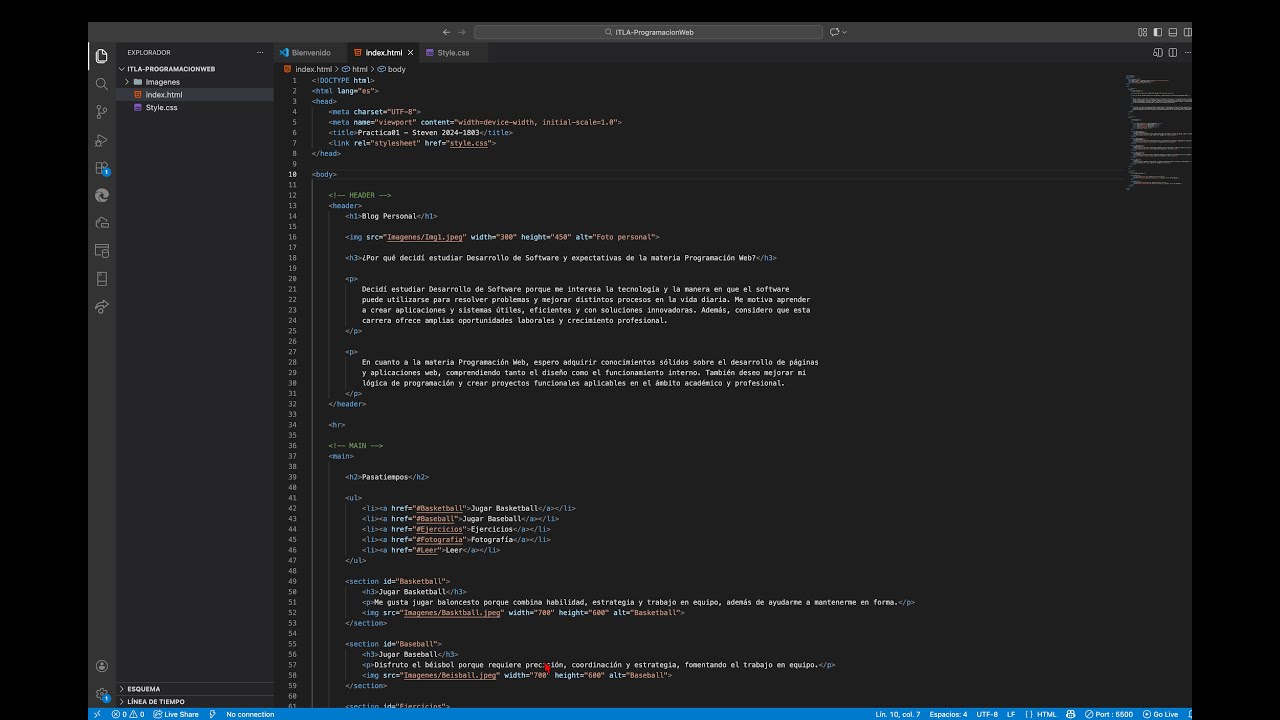Toggle the bottom panel visibility
The width and height of the screenshot is (1280, 720).
[x=1173, y=32]
